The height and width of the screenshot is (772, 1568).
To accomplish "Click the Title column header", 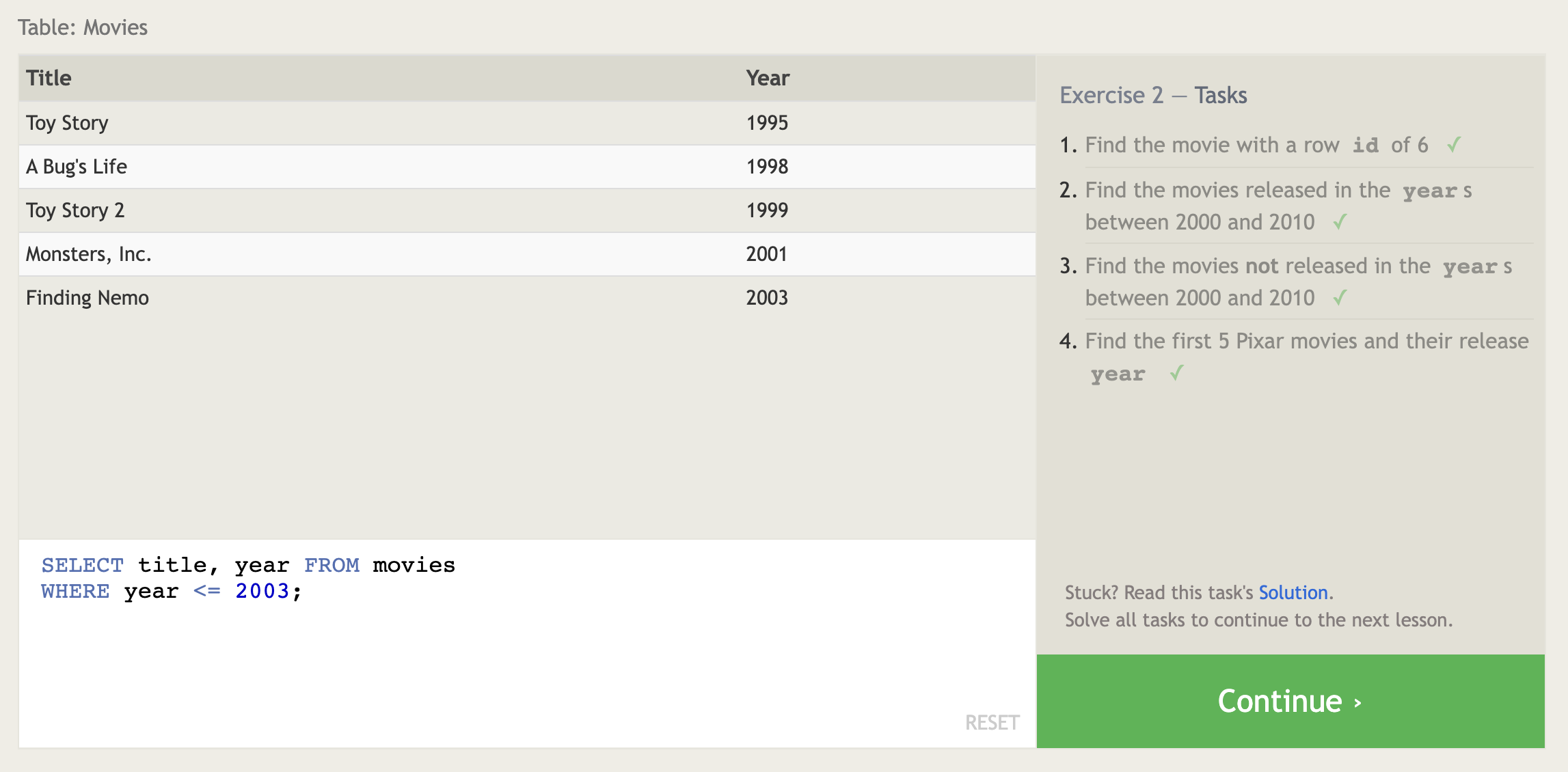I will click(x=49, y=78).
